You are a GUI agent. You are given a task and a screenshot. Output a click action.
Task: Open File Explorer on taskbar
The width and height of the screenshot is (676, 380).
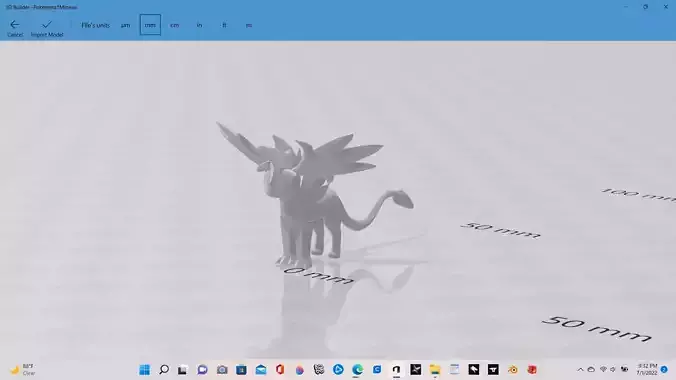[x=435, y=370]
